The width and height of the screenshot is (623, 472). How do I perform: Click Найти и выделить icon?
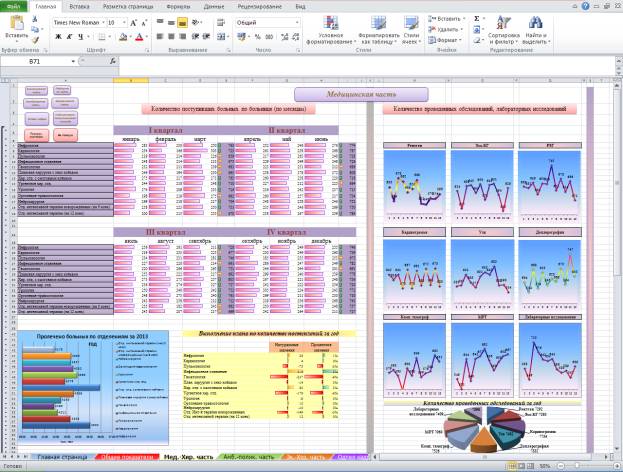[x=535, y=27]
